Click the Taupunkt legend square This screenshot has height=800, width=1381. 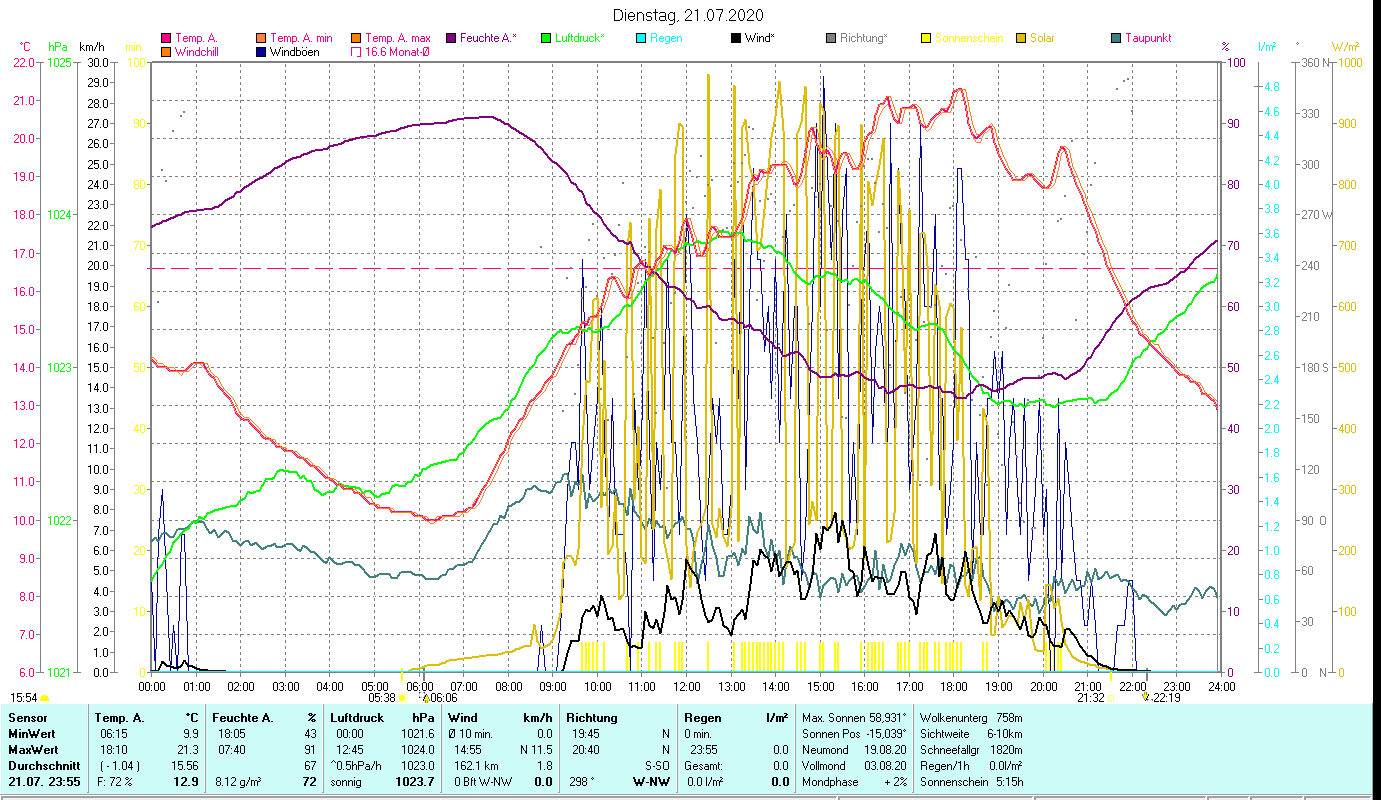point(1116,39)
